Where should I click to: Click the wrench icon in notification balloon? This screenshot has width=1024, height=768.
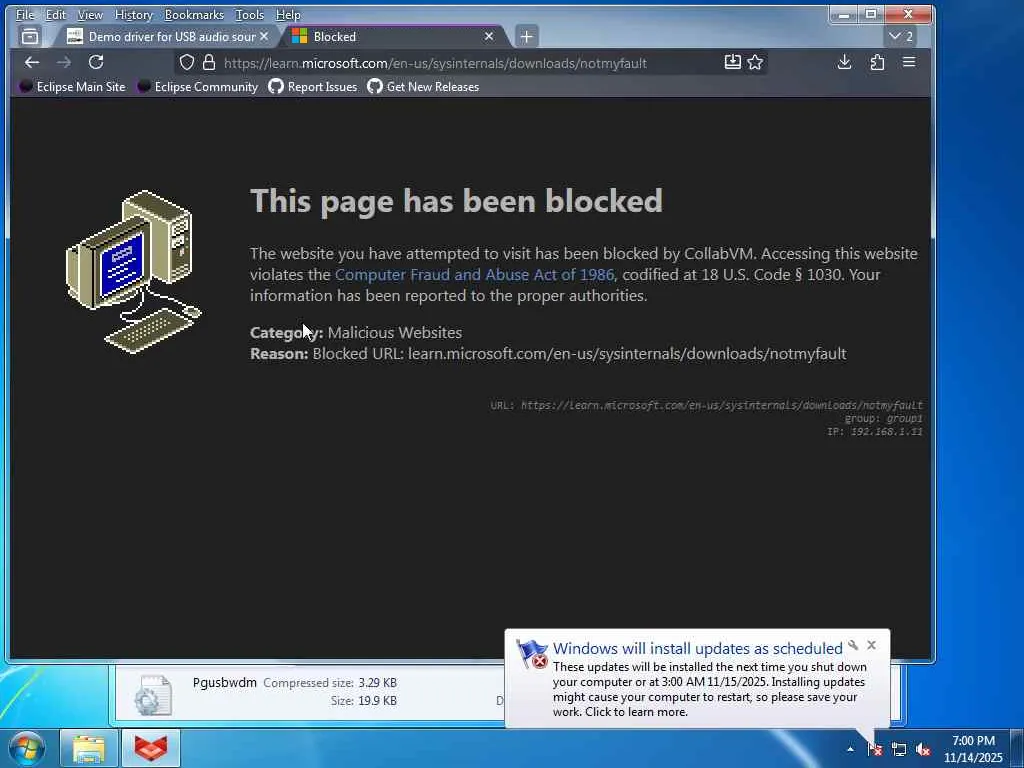(x=853, y=645)
